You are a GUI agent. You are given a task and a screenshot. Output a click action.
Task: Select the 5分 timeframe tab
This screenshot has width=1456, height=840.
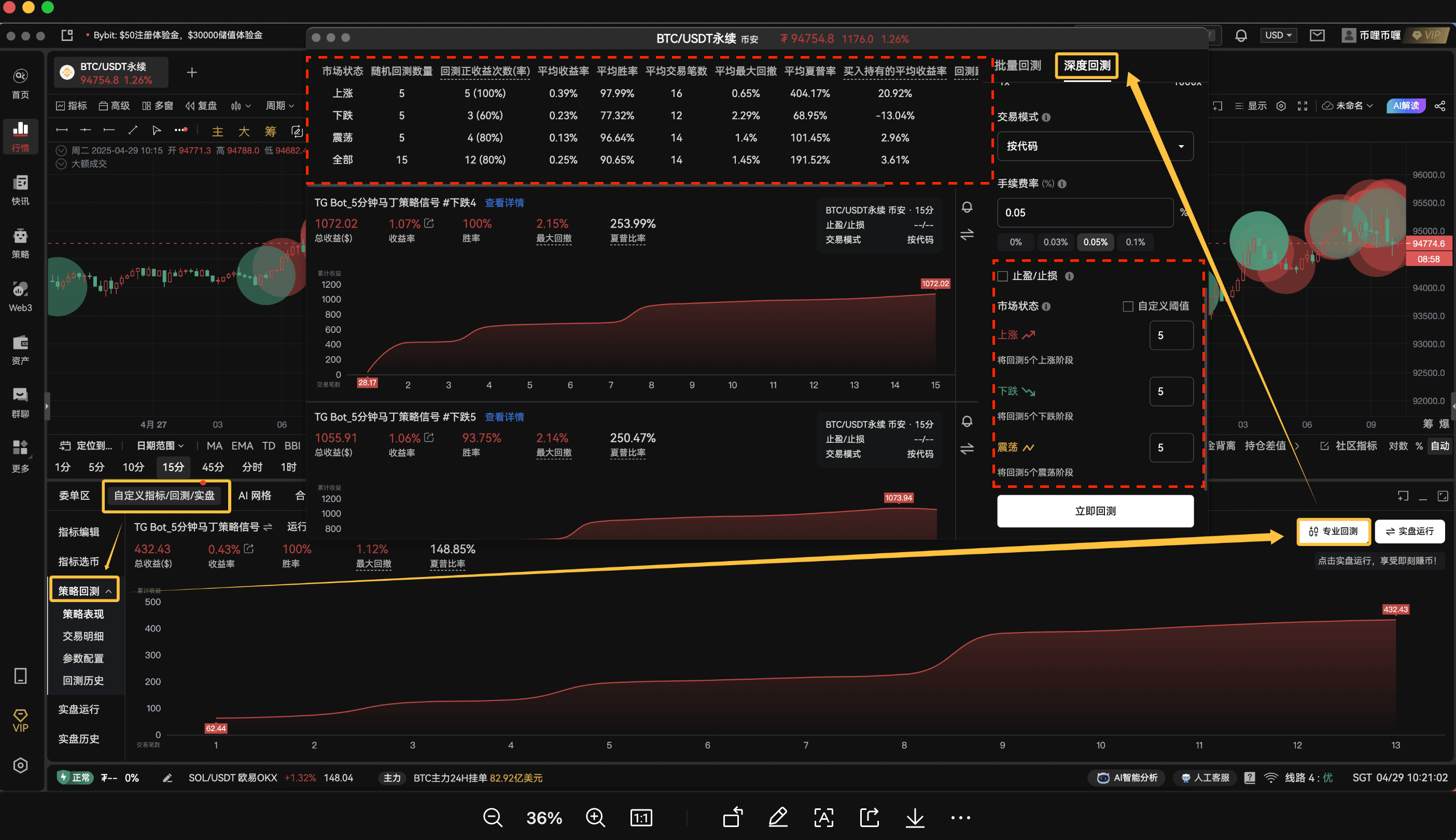coord(96,467)
